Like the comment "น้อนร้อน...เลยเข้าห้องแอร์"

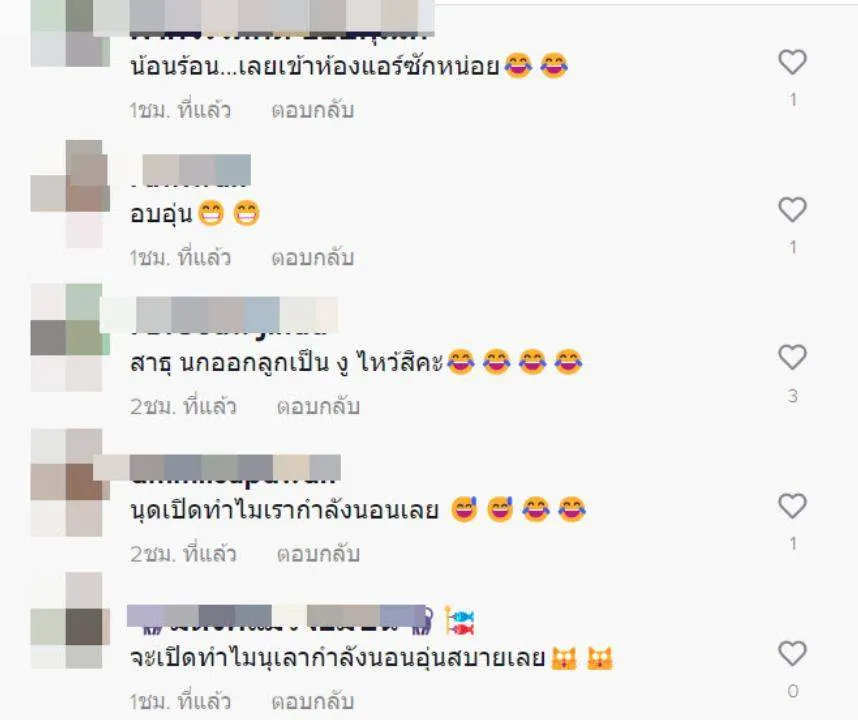click(792, 62)
